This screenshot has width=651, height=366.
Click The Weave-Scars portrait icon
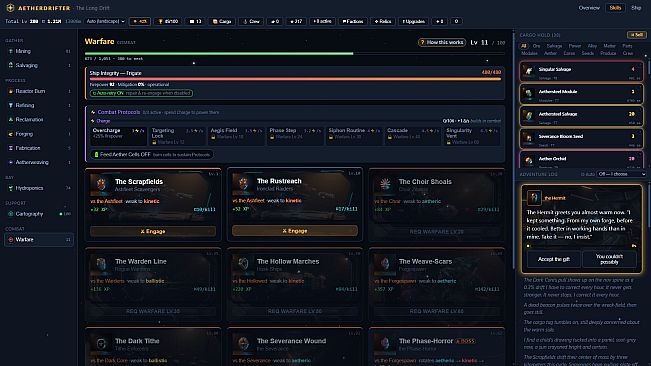[385, 264]
